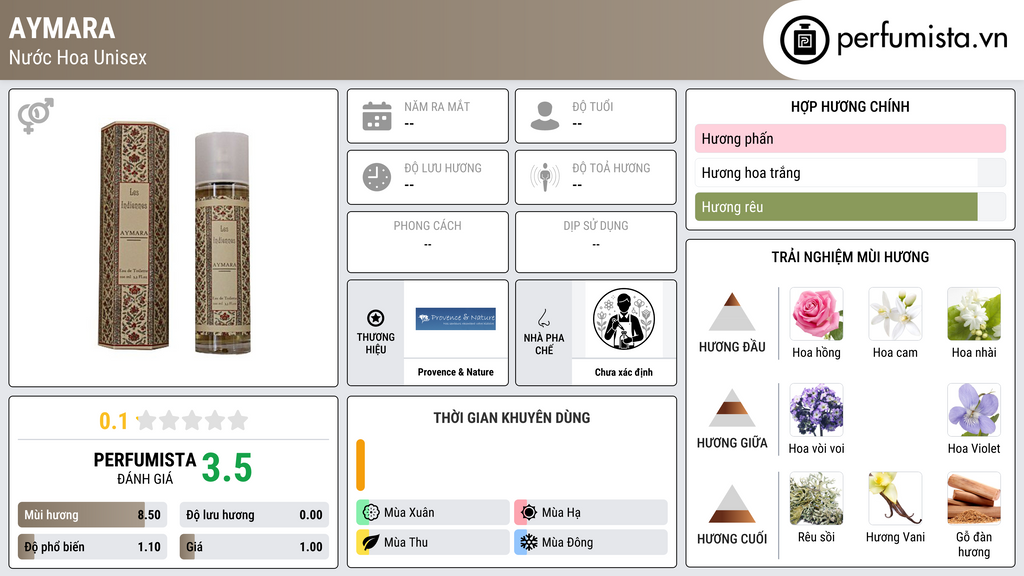The height and width of the screenshot is (576, 1024).
Task: Click the clock icon beside Độ lưu hương
Action: click(377, 177)
